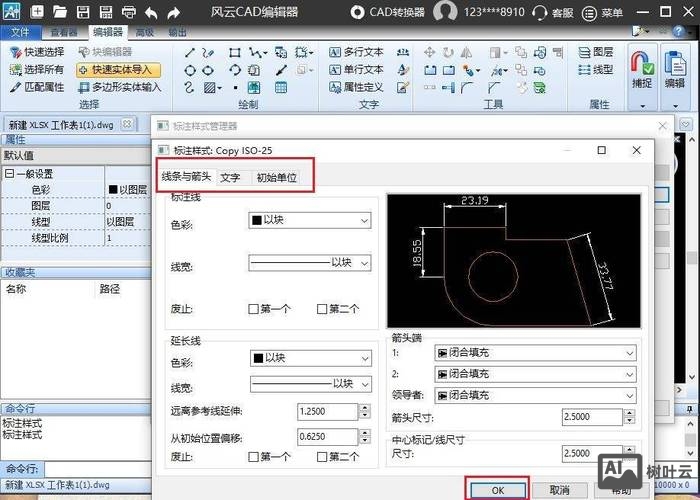Open the 标注线 线宽 dropdown

pyautogui.click(x=310, y=263)
